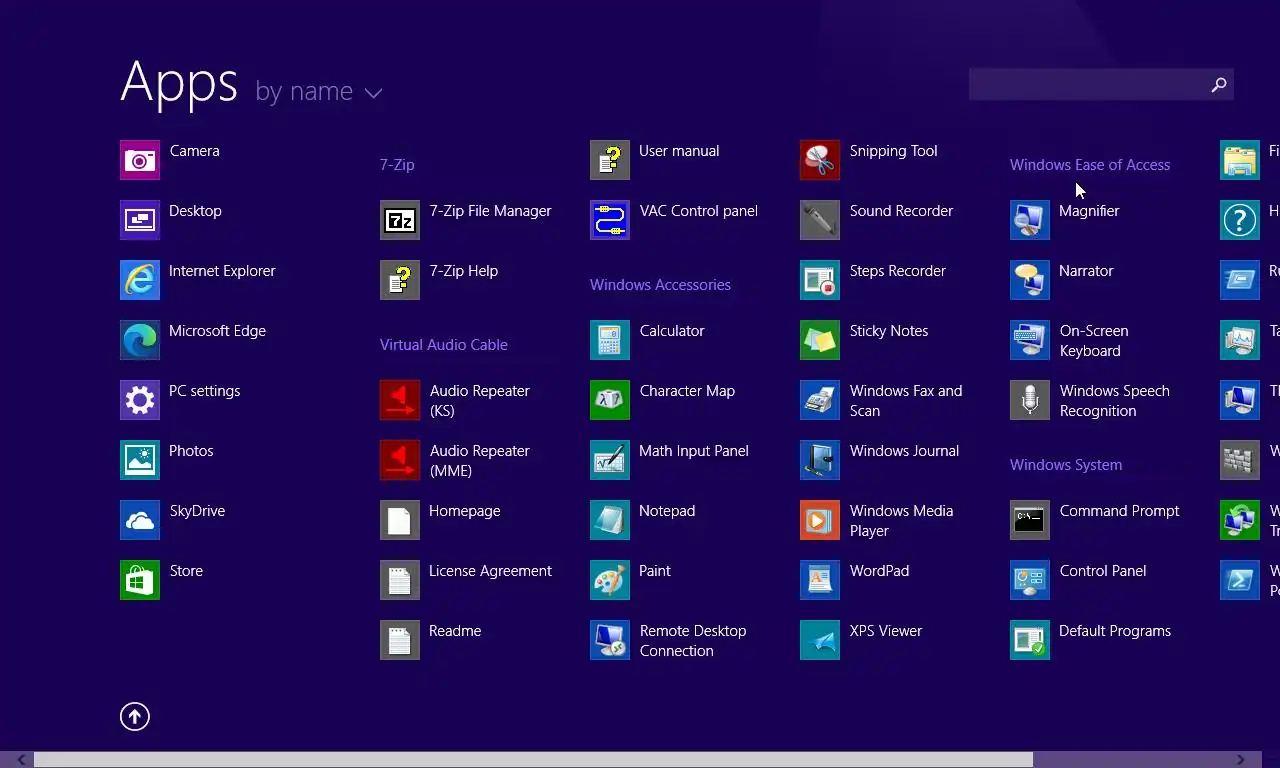The image size is (1280, 768).
Task: Launch Desktop from its icon
Action: click(140, 220)
